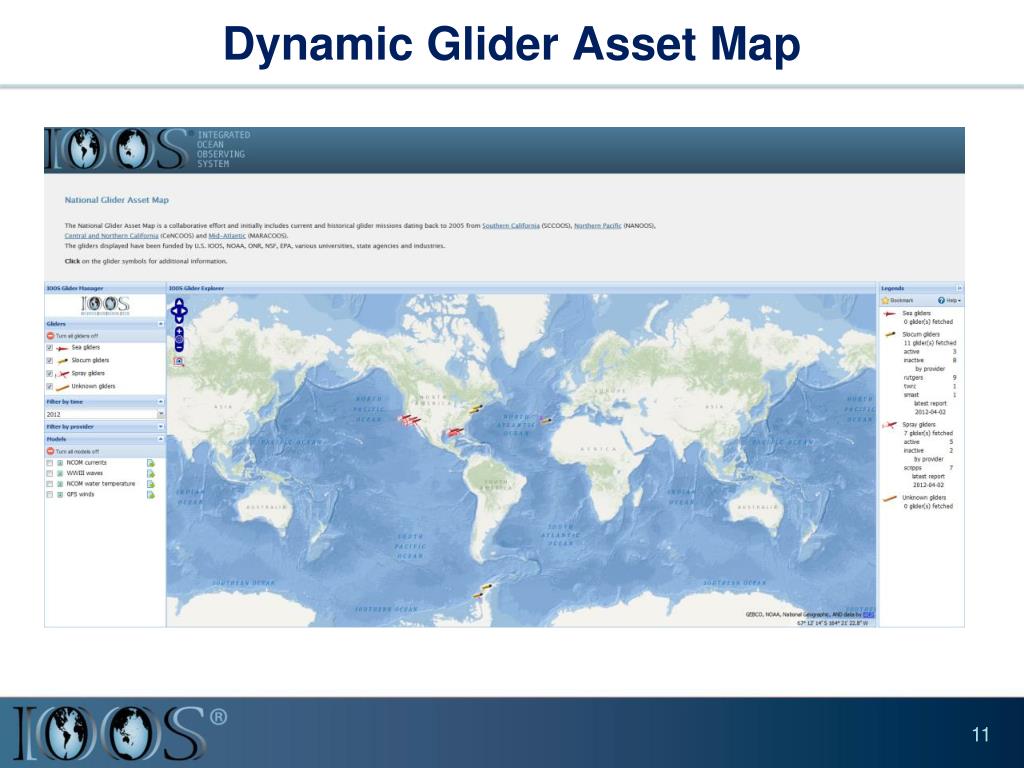
Task: Pan the map down with the arrow
Action: [x=179, y=319]
